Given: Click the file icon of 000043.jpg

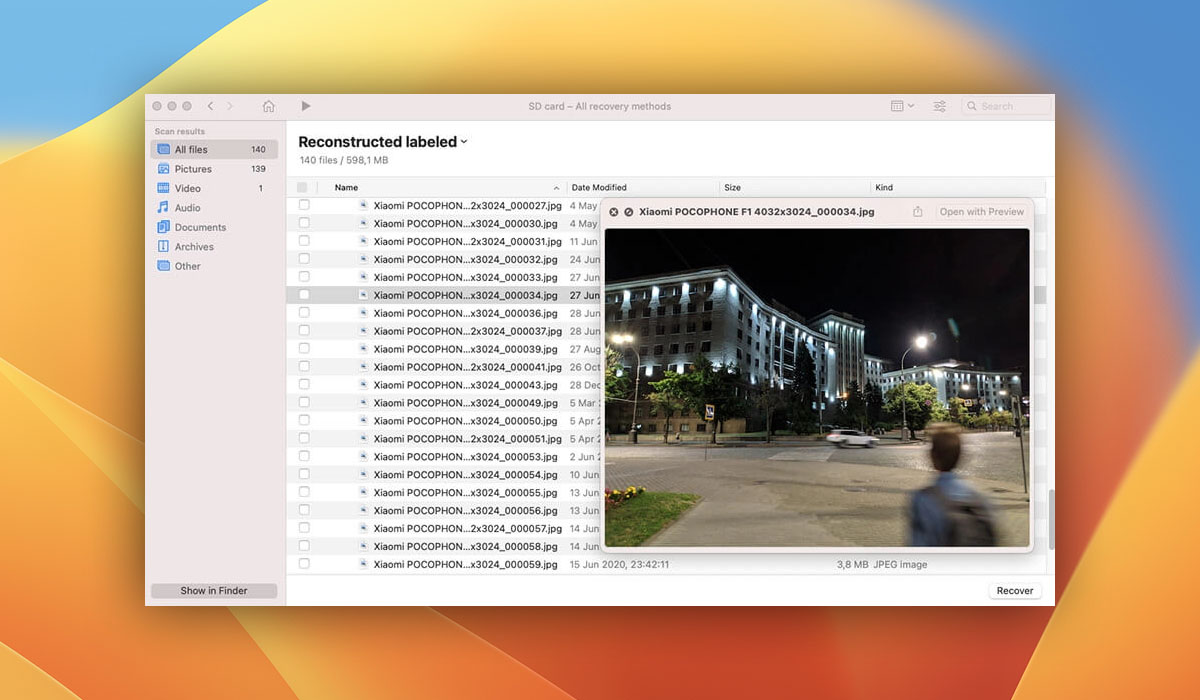Looking at the screenshot, I should (364, 385).
